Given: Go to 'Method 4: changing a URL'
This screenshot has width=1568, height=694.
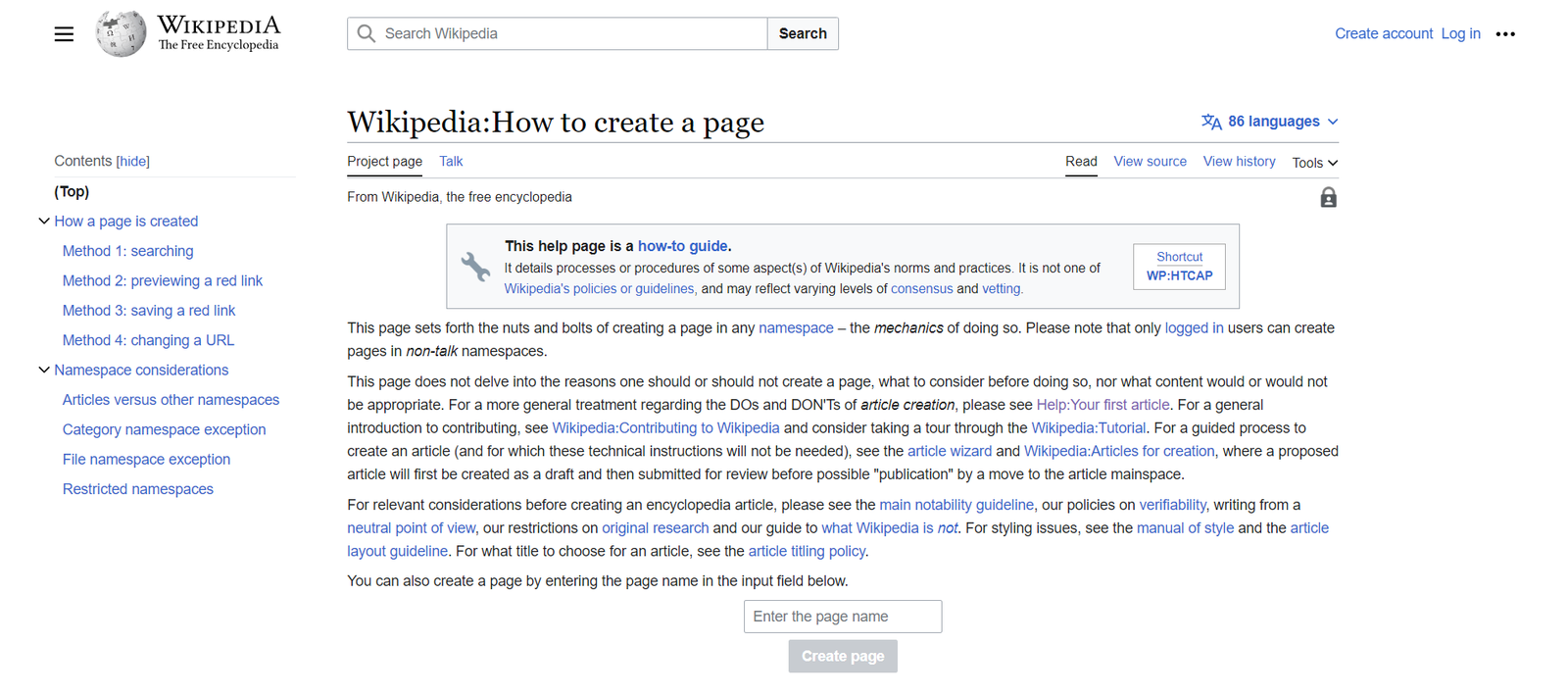Looking at the screenshot, I should 149,340.
